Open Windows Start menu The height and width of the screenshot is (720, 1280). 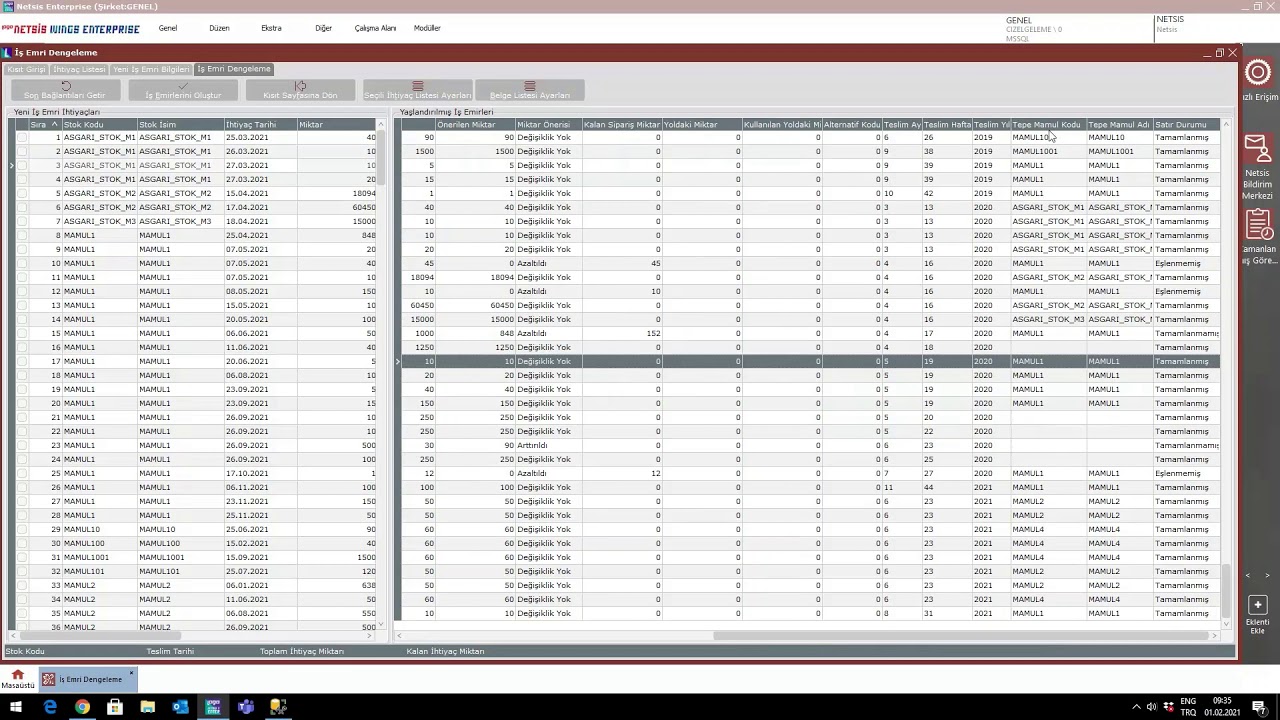click(16, 708)
